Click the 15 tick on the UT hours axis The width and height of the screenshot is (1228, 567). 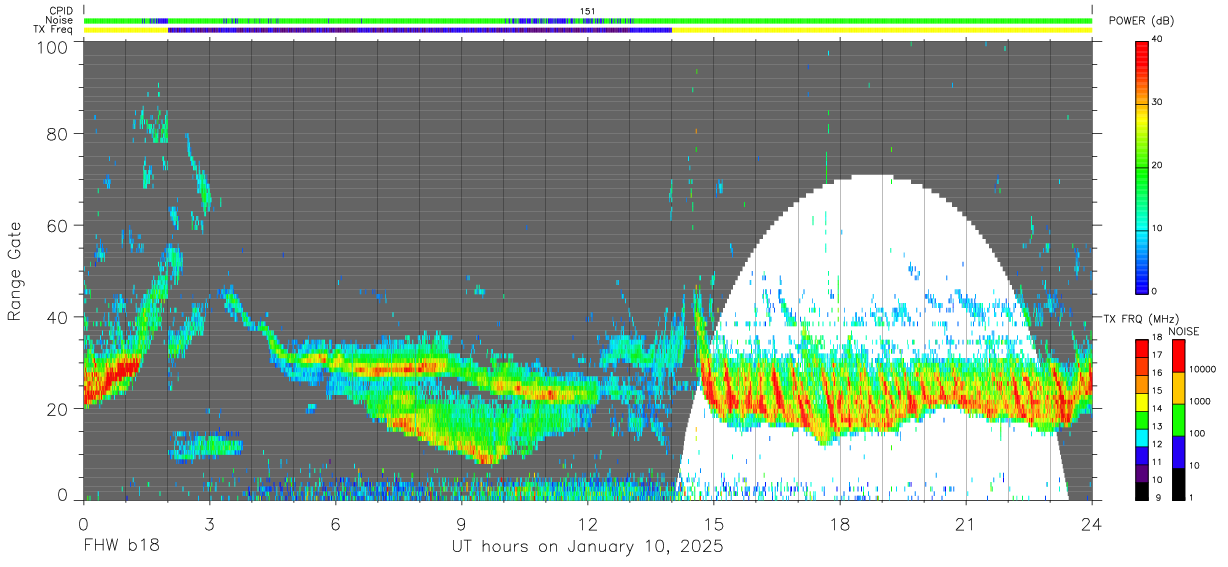[714, 524]
